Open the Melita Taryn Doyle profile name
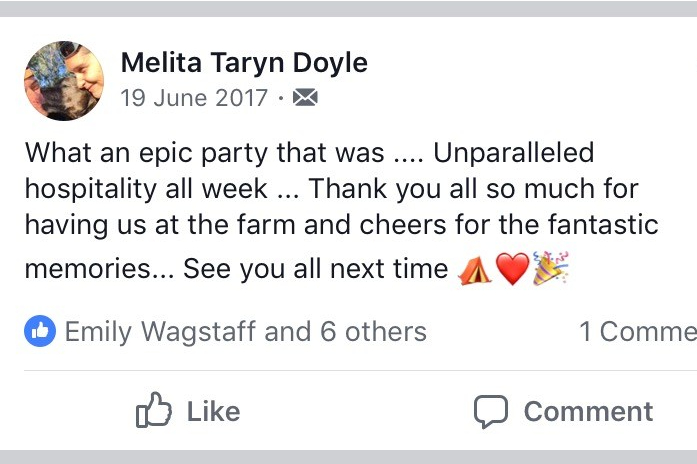The width and height of the screenshot is (697, 464). point(244,63)
